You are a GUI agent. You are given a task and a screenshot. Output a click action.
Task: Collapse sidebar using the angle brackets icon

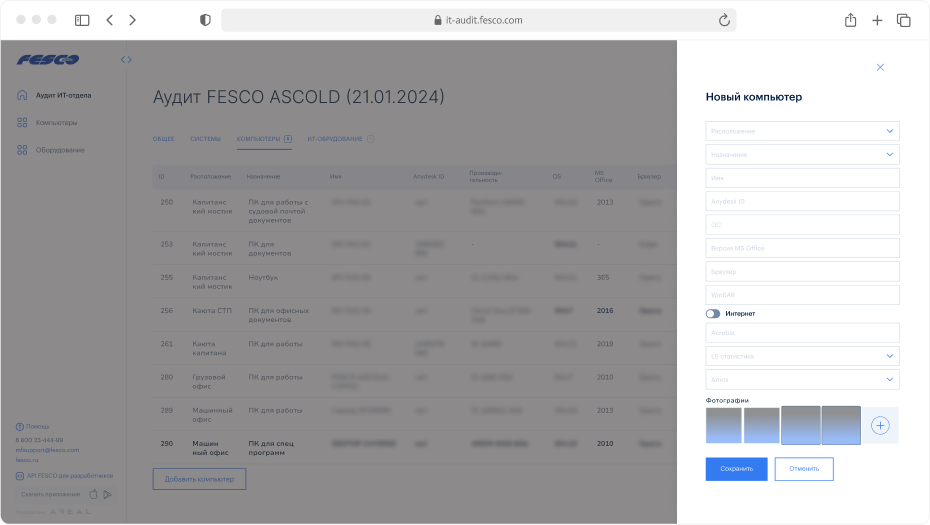click(x=126, y=60)
